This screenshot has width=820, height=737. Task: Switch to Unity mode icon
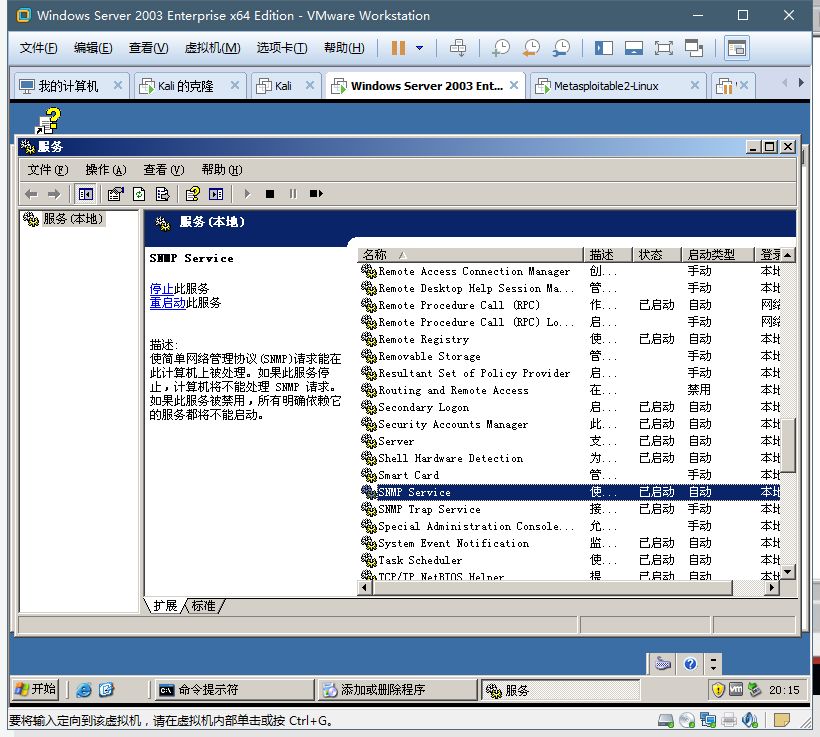pos(693,48)
